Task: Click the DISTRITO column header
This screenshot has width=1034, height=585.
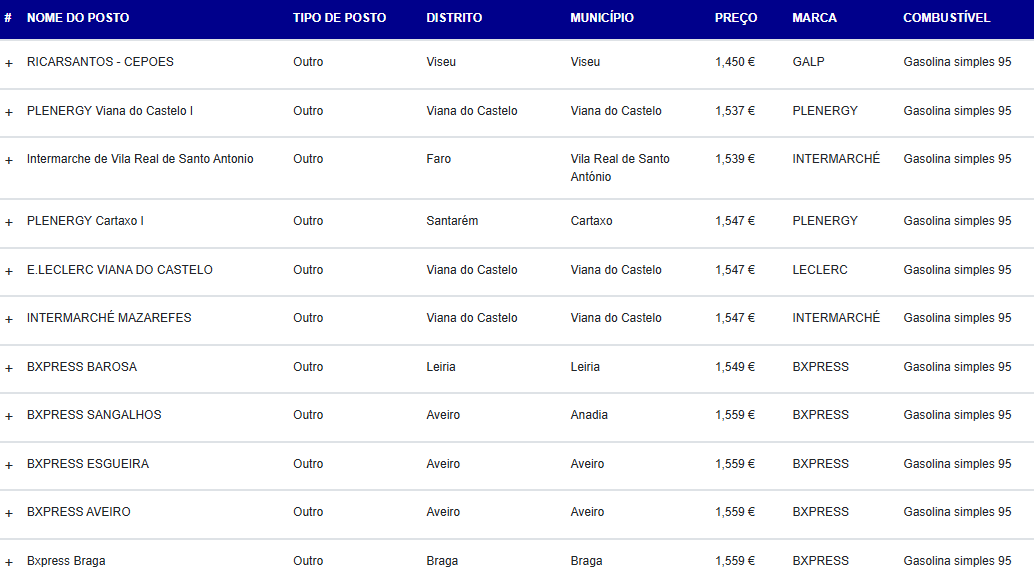Action: [454, 18]
